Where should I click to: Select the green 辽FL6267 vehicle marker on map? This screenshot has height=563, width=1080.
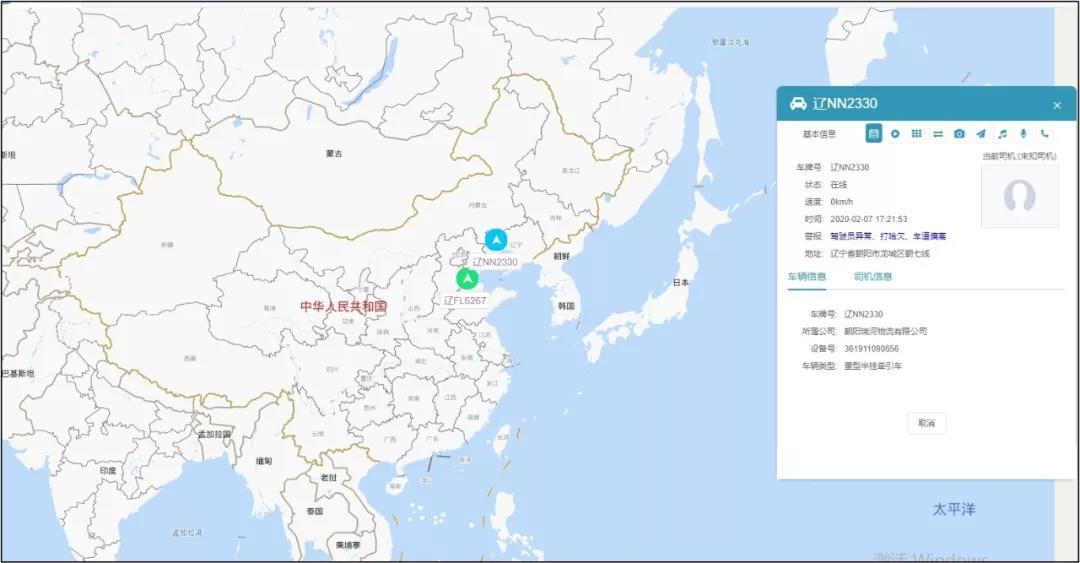click(467, 278)
